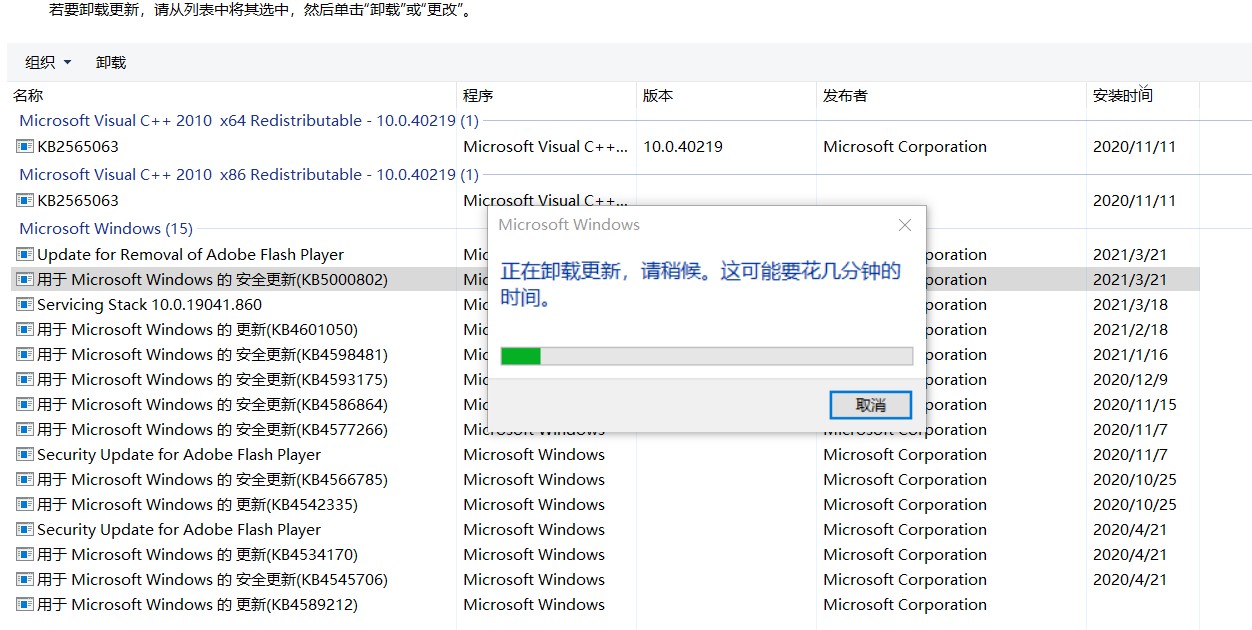Viewport: 1252px width, 630px height.
Task: Sort by the 名称 column header
Action: (x=28, y=96)
